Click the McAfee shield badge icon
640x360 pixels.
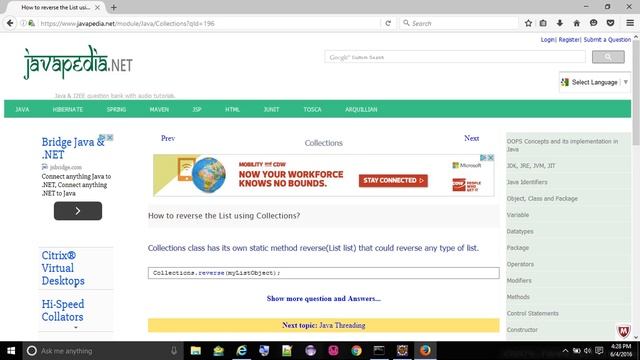pyautogui.click(x=623, y=331)
